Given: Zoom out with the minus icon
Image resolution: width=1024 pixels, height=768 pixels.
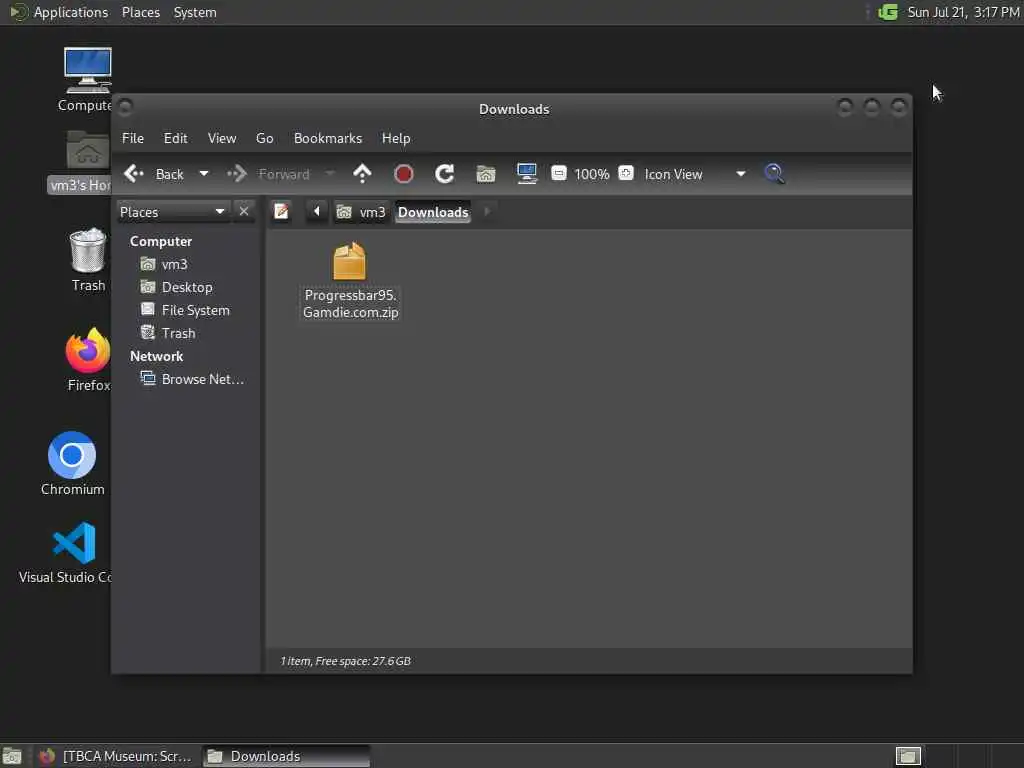Looking at the screenshot, I should tap(558, 173).
